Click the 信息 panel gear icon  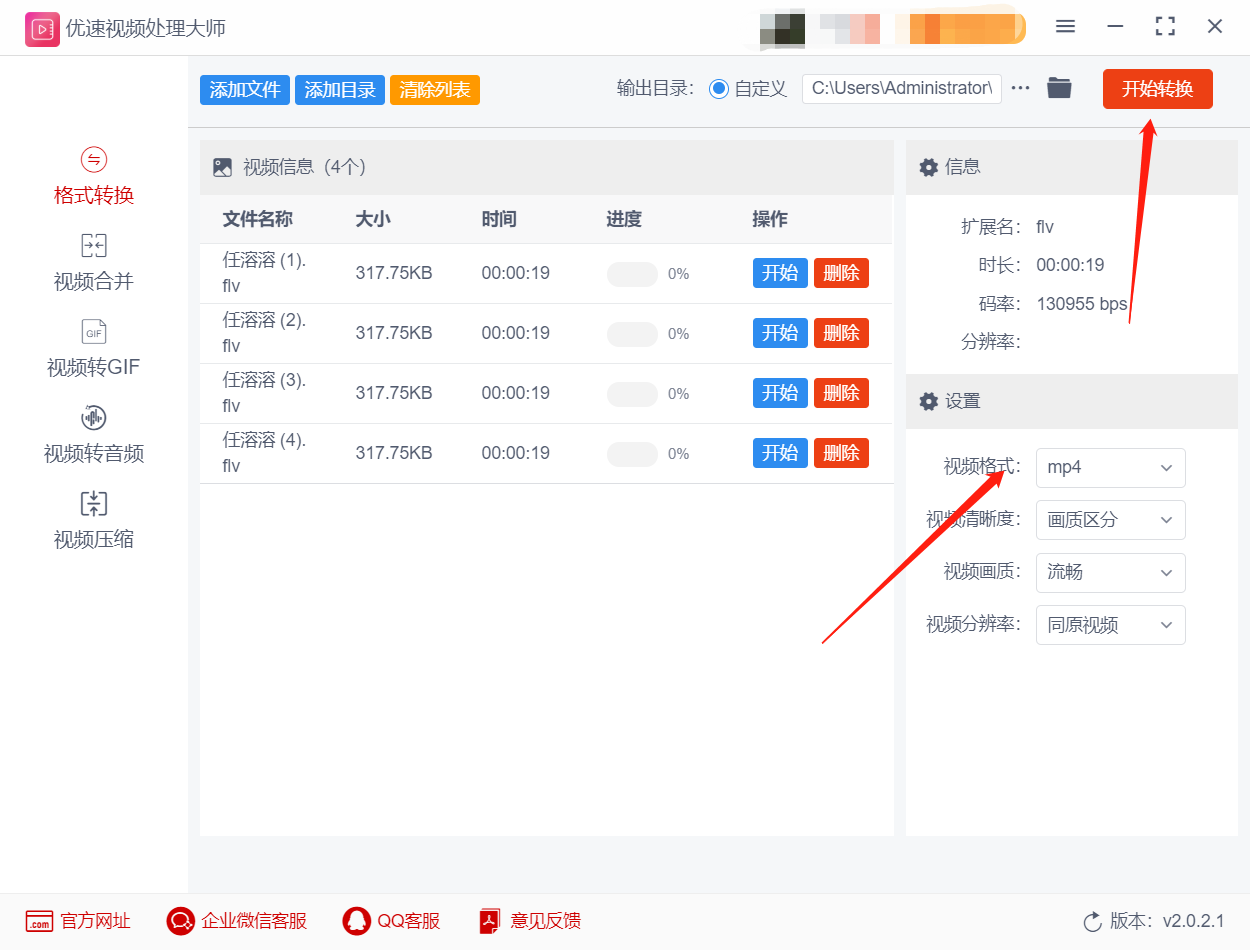[x=928, y=167]
